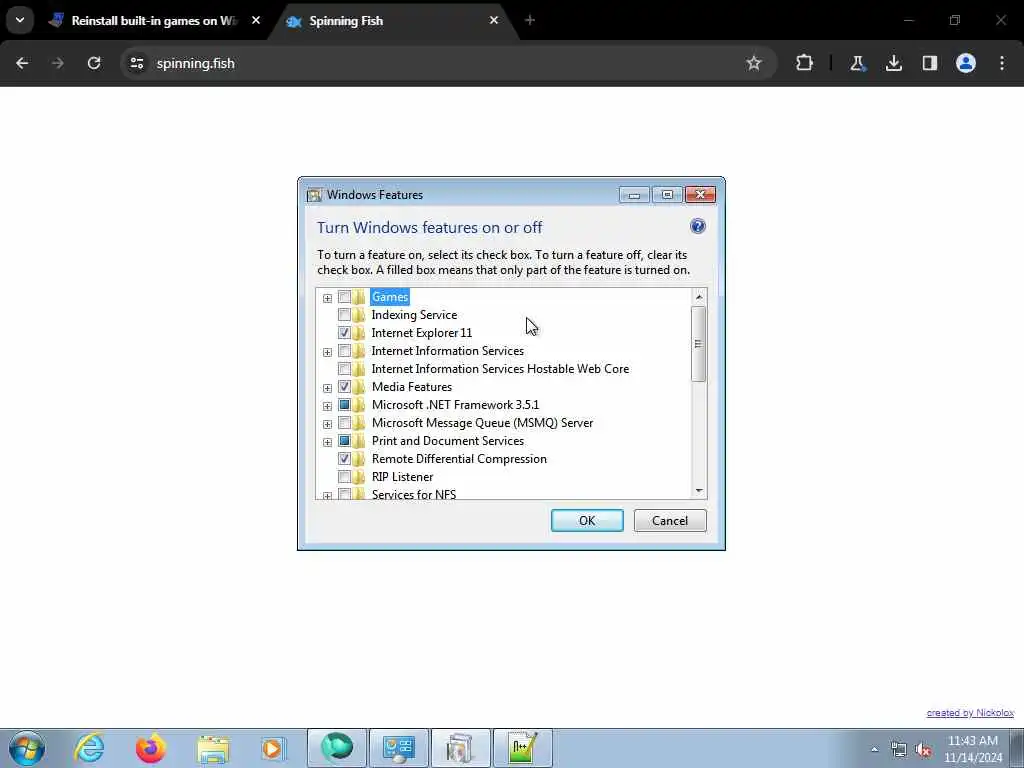The height and width of the screenshot is (768, 1024).
Task: Uncheck Internet Explorer 11
Action: point(344,332)
